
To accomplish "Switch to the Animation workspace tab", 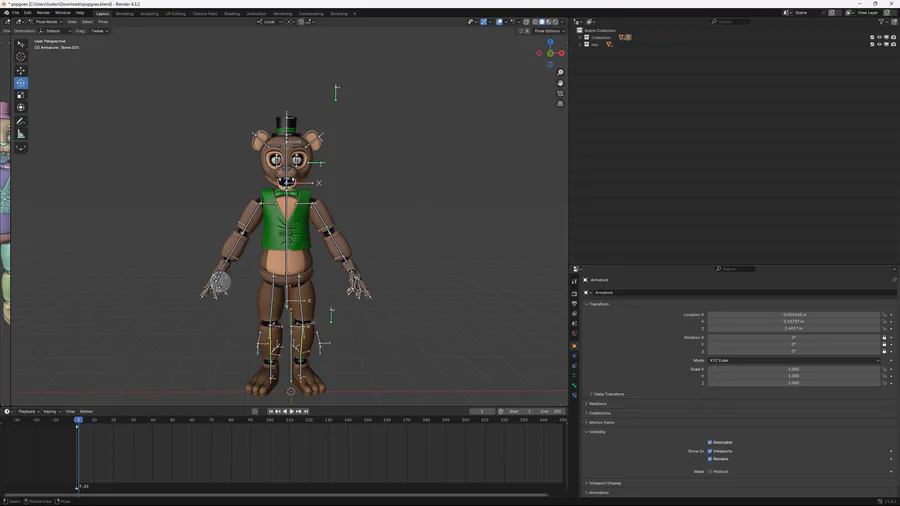I will click(256, 13).
